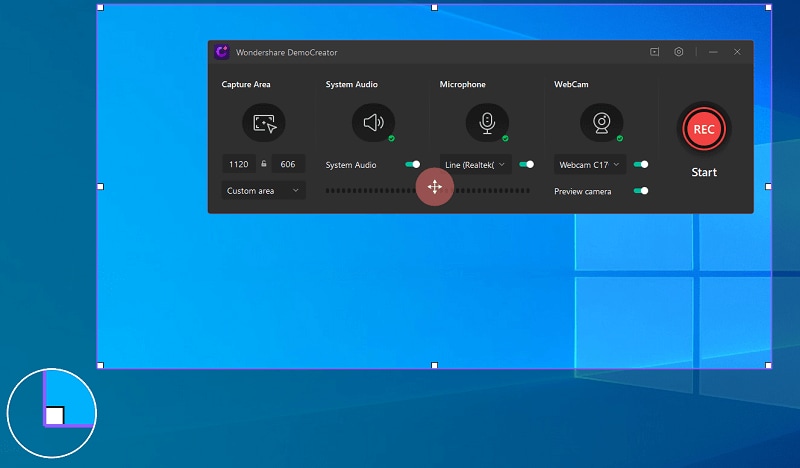Open the Line (Realtek microphone dropdown
The height and width of the screenshot is (468, 800).
point(476,164)
